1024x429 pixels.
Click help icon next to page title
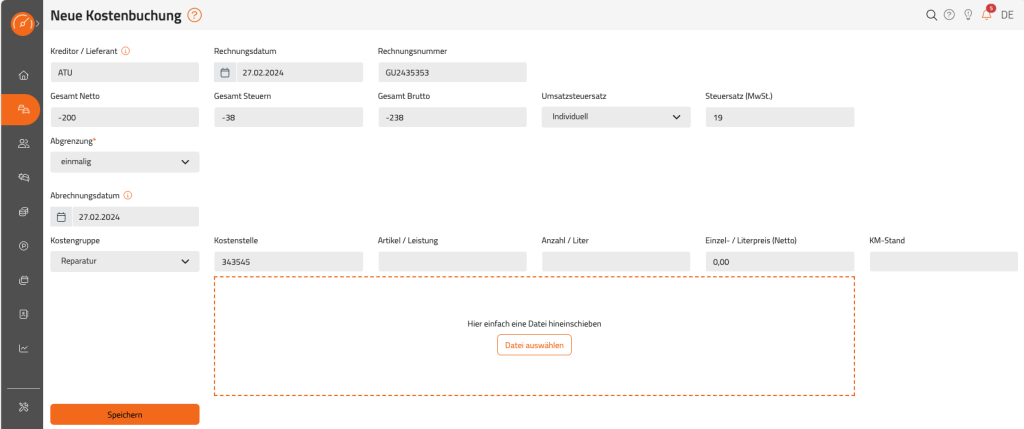point(195,15)
